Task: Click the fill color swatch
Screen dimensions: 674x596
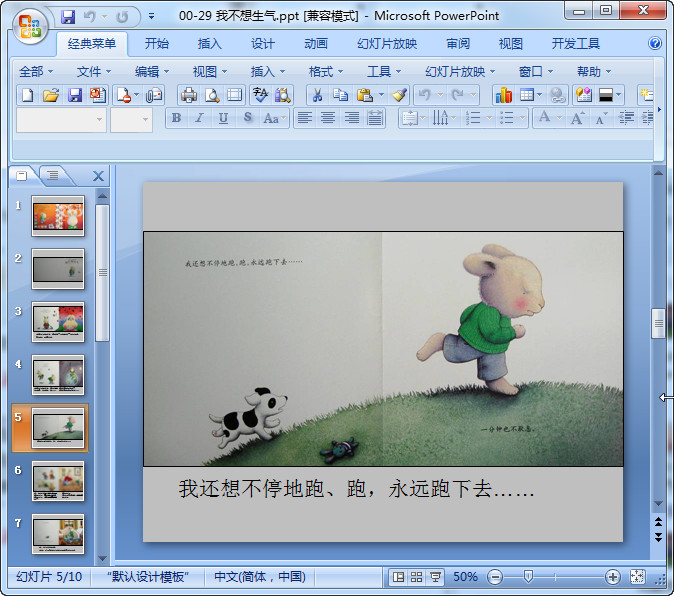Action: (x=606, y=95)
